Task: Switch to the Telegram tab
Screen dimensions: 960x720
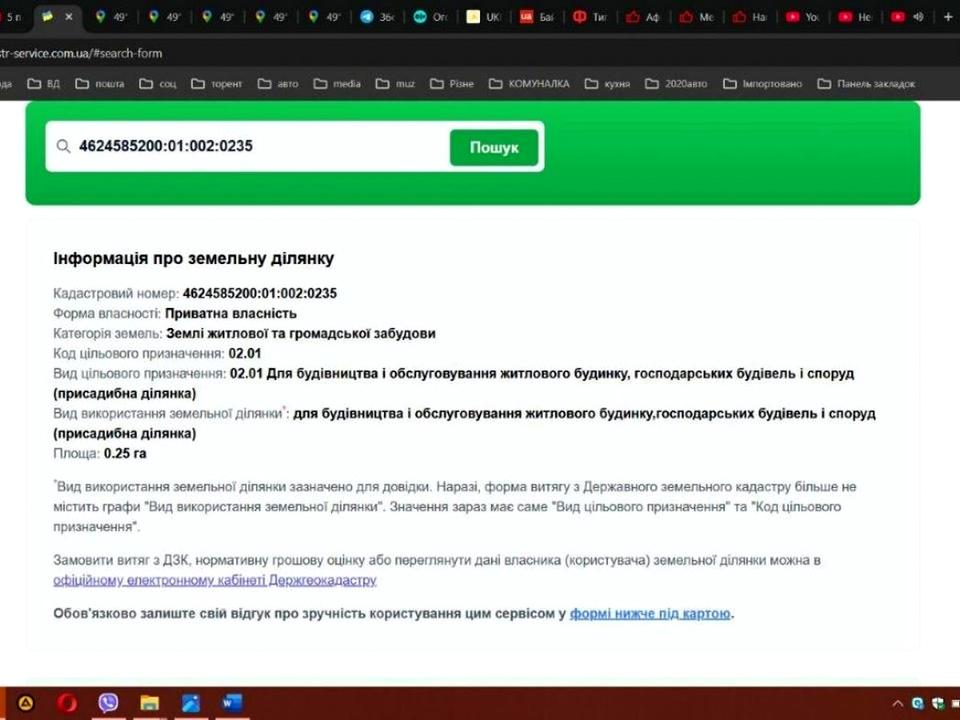Action: [x=378, y=17]
